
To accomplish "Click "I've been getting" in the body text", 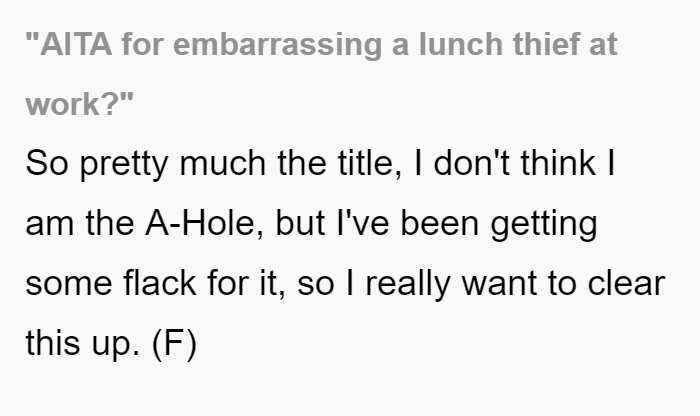I will [467, 225].
